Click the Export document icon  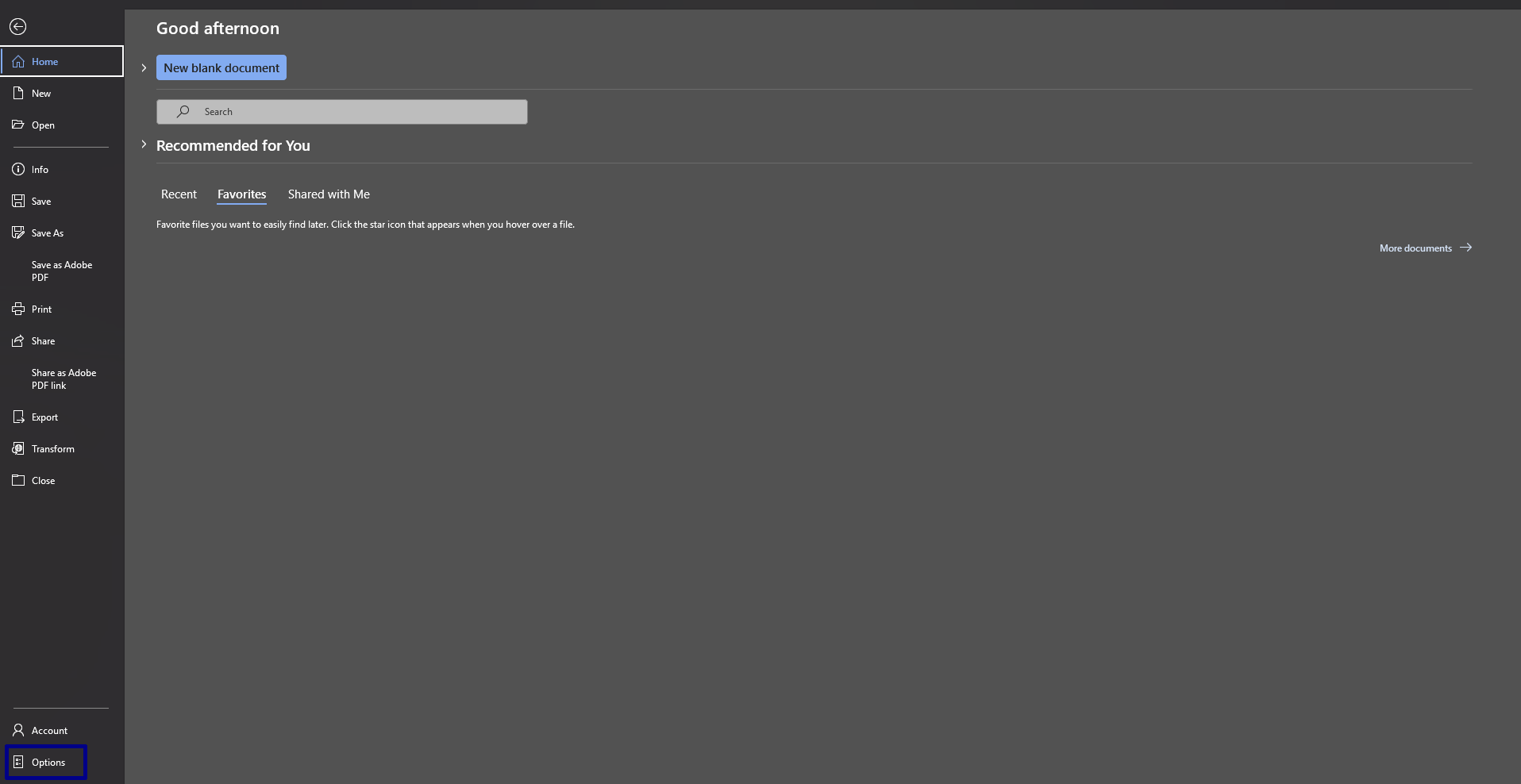[18, 417]
